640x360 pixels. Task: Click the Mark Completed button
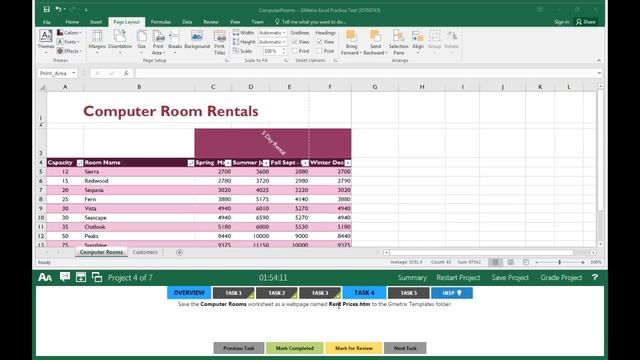tap(295, 348)
